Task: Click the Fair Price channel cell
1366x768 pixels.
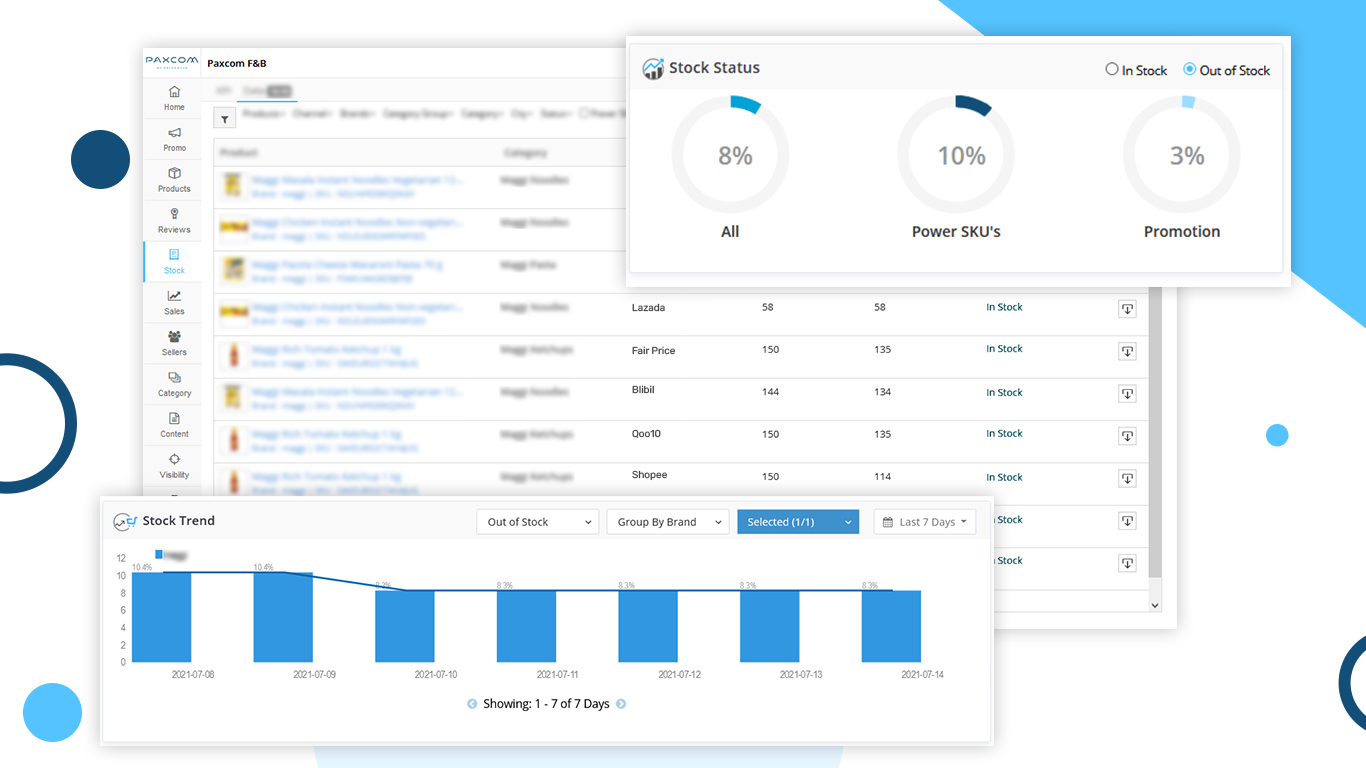Action: (x=653, y=350)
